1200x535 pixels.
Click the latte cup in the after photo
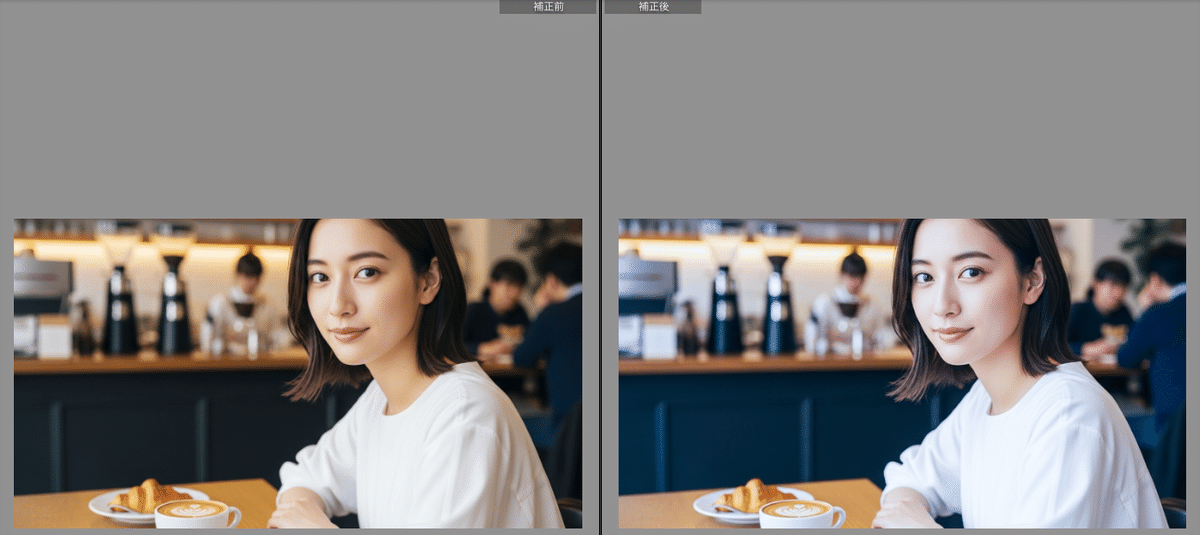click(800, 513)
